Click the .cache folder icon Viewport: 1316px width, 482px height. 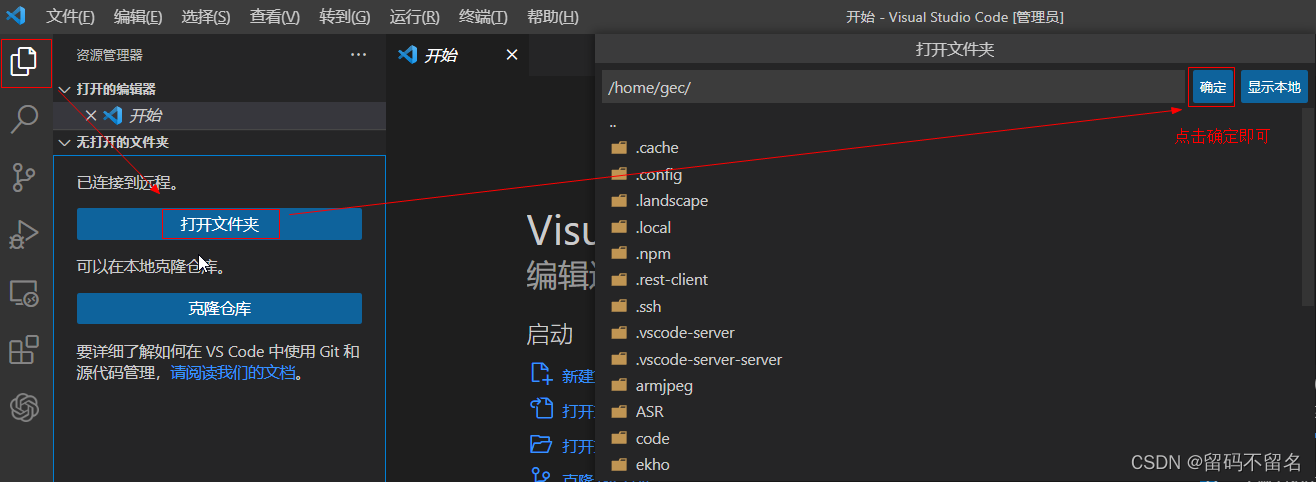pos(618,147)
